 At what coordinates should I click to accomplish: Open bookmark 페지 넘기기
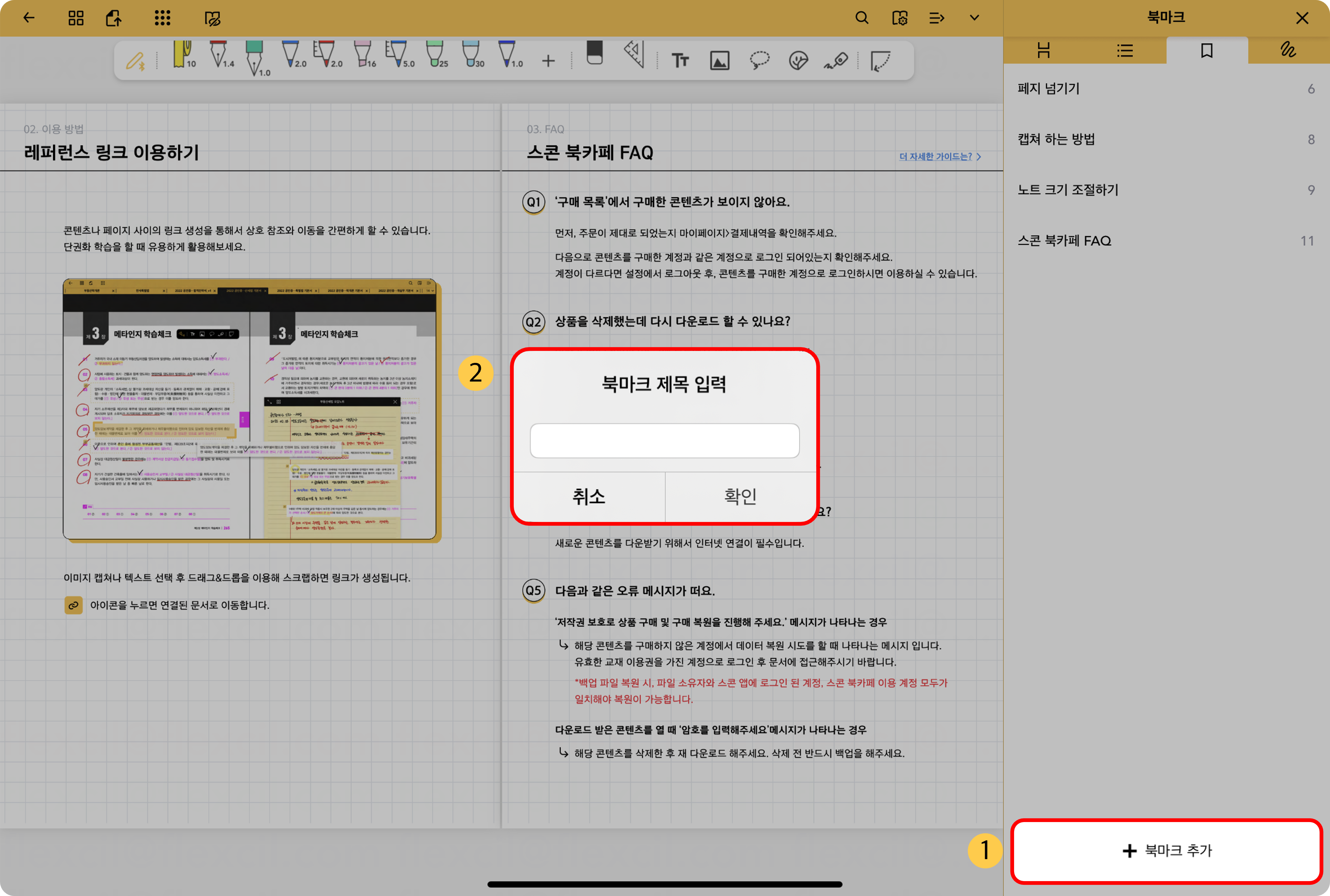coord(1166,88)
